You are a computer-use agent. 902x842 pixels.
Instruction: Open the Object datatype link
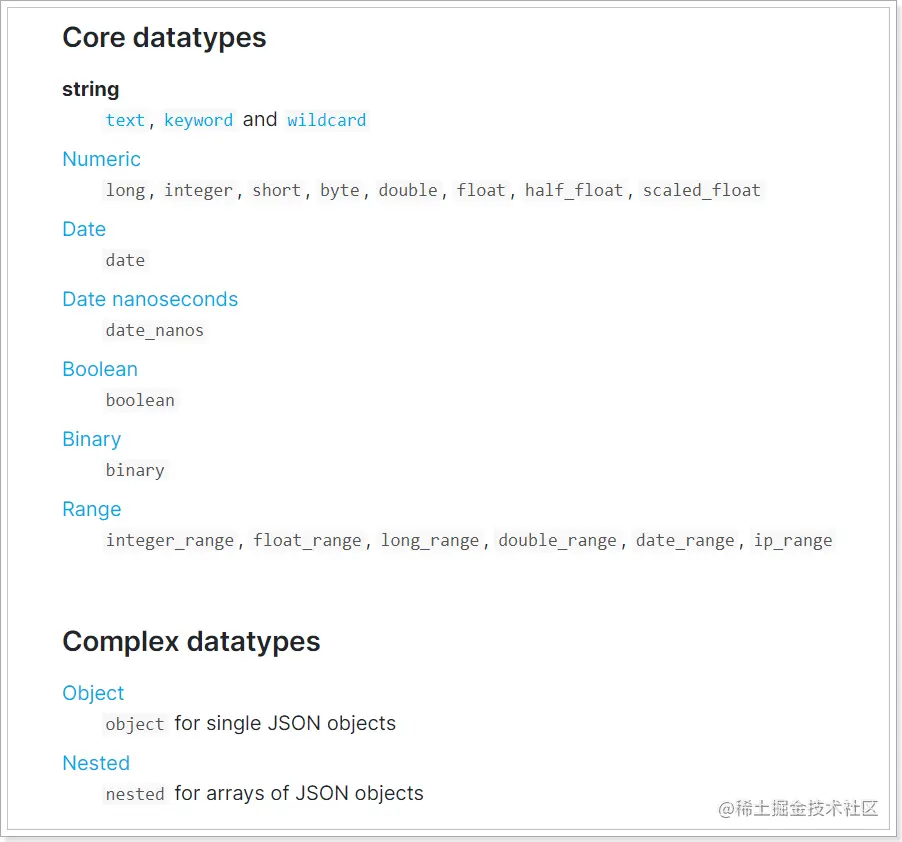[93, 693]
